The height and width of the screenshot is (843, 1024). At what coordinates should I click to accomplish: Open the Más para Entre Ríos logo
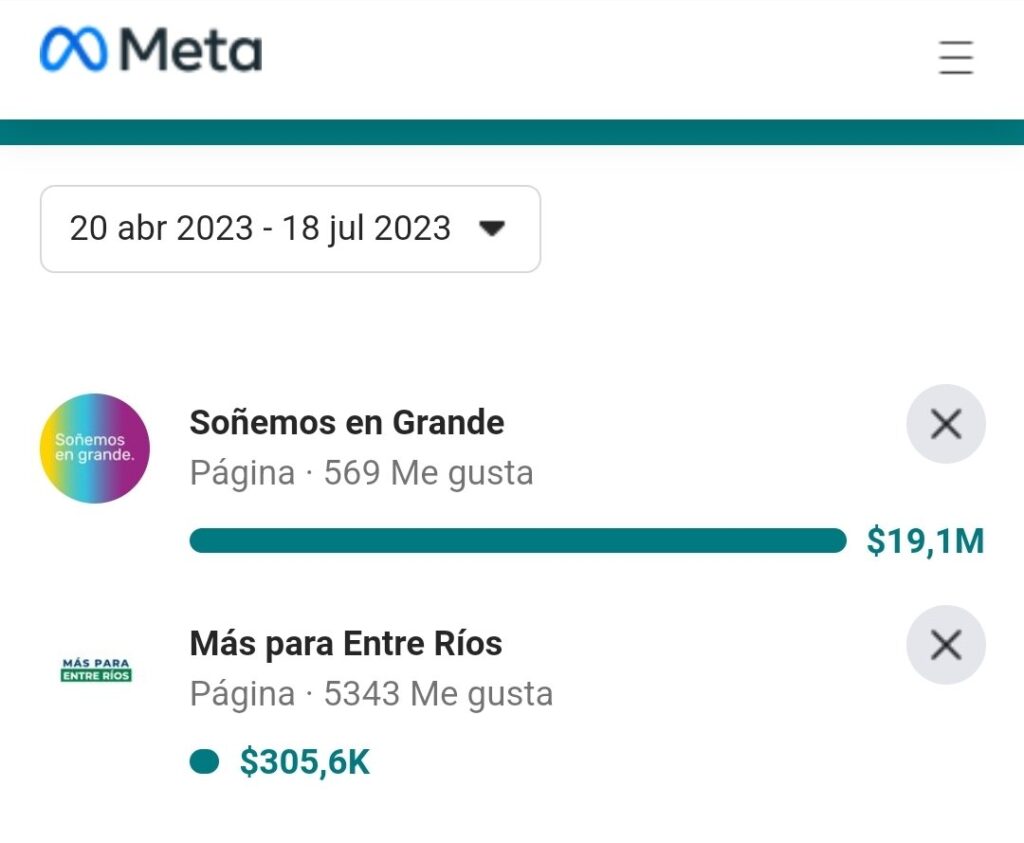click(x=96, y=670)
